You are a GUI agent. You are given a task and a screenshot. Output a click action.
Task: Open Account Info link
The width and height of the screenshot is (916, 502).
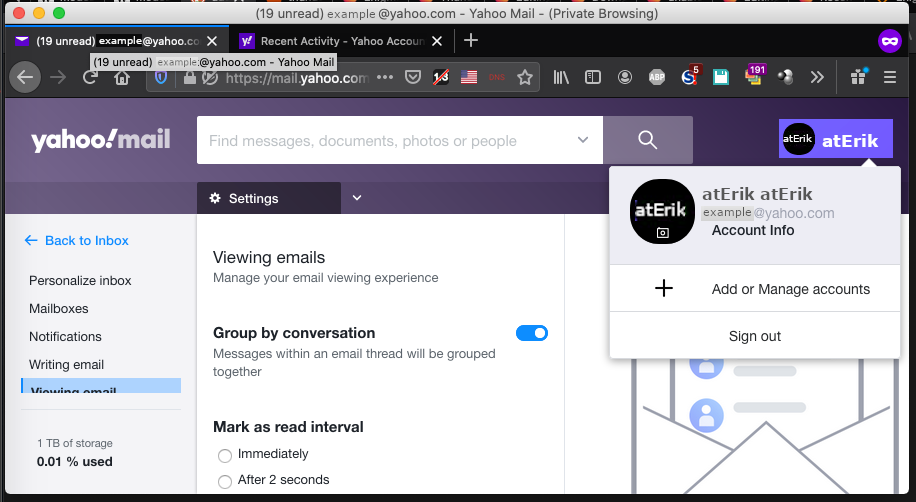752,230
